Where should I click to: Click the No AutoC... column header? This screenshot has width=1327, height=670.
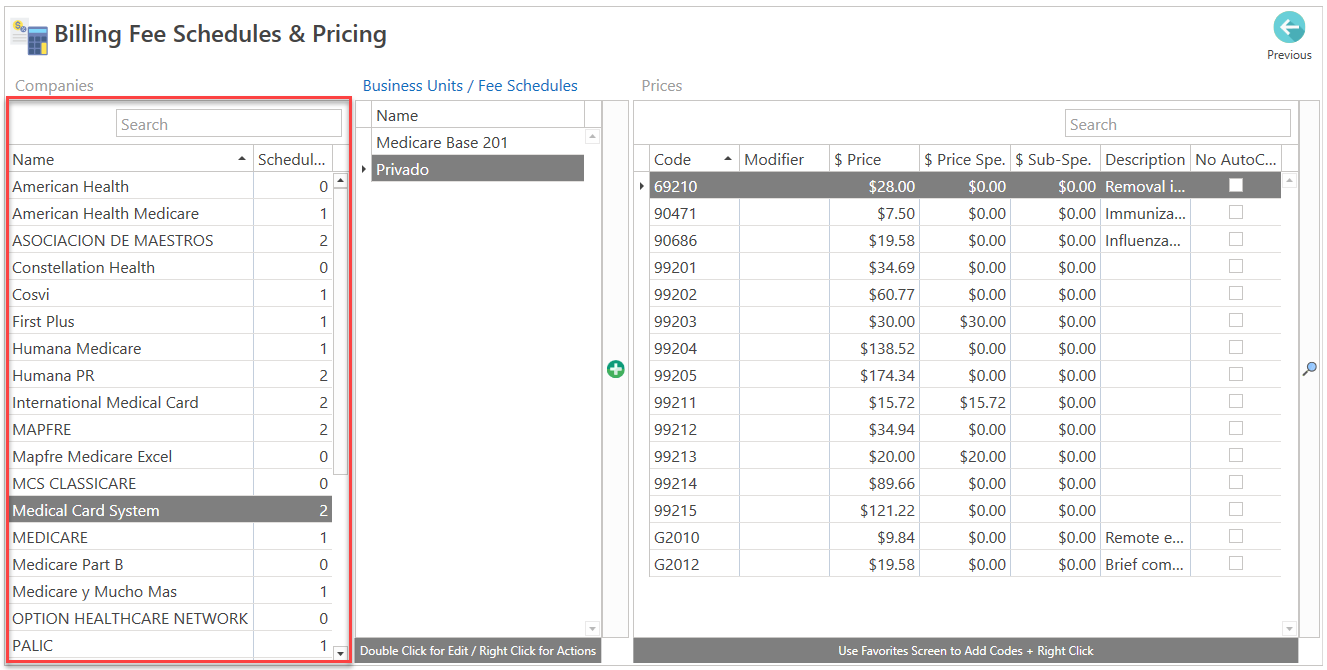[x=1236, y=159]
